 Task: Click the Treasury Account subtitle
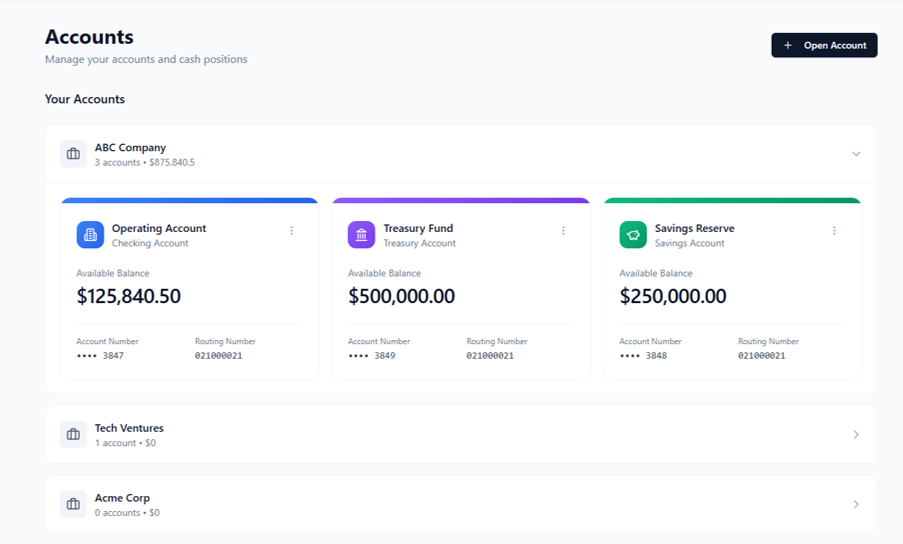[419, 243]
